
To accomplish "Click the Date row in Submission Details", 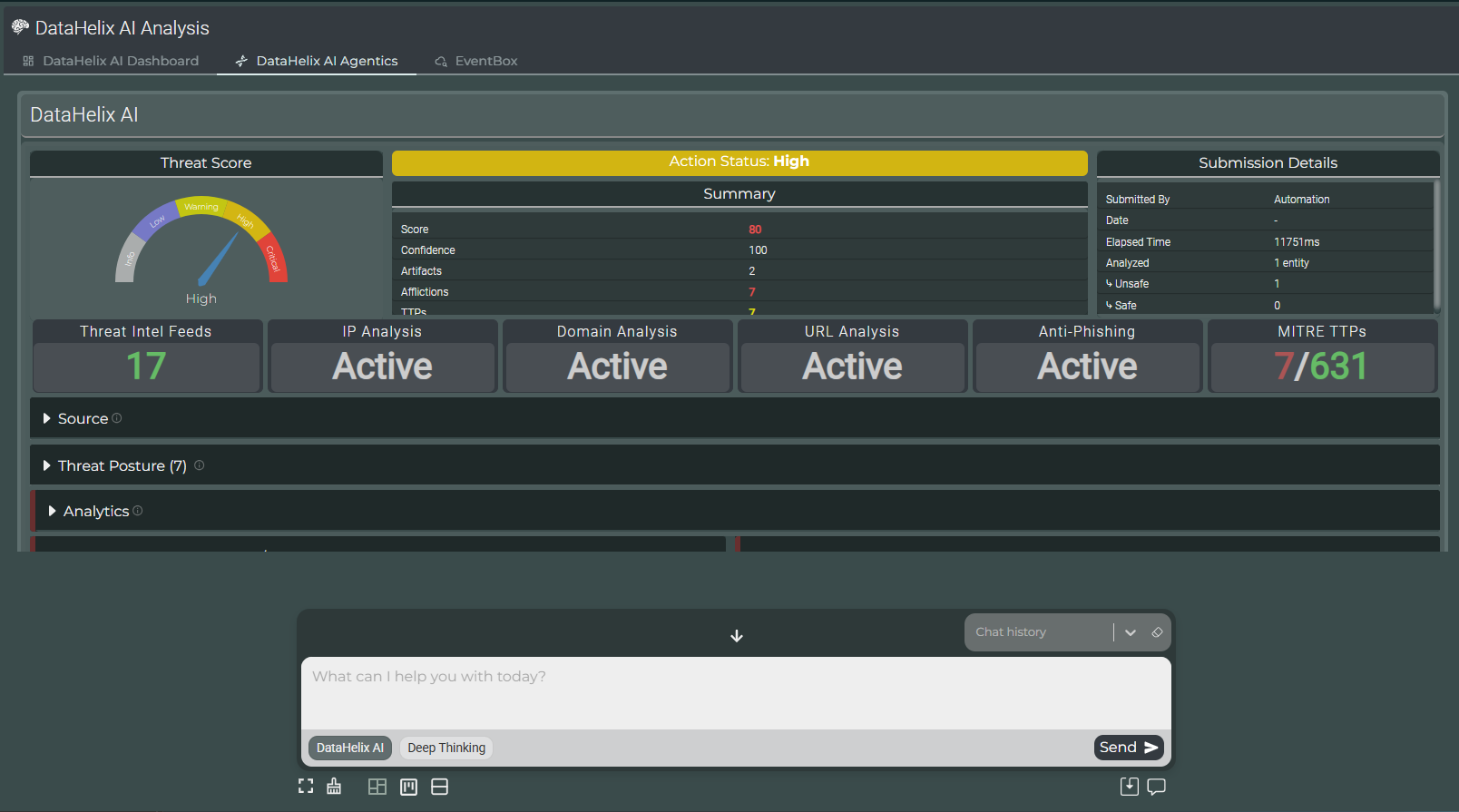I will point(1267,220).
